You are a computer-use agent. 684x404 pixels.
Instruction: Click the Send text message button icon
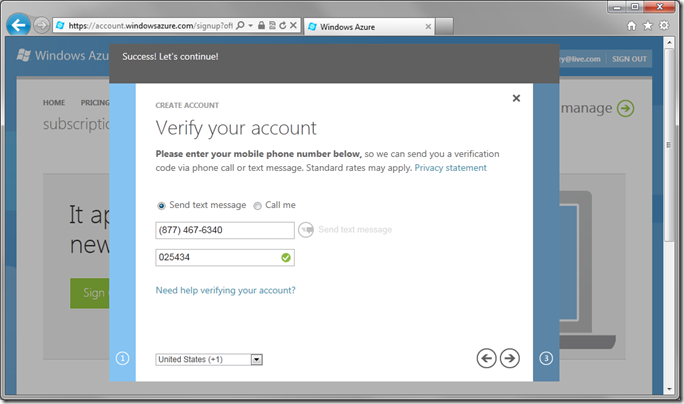pos(306,229)
